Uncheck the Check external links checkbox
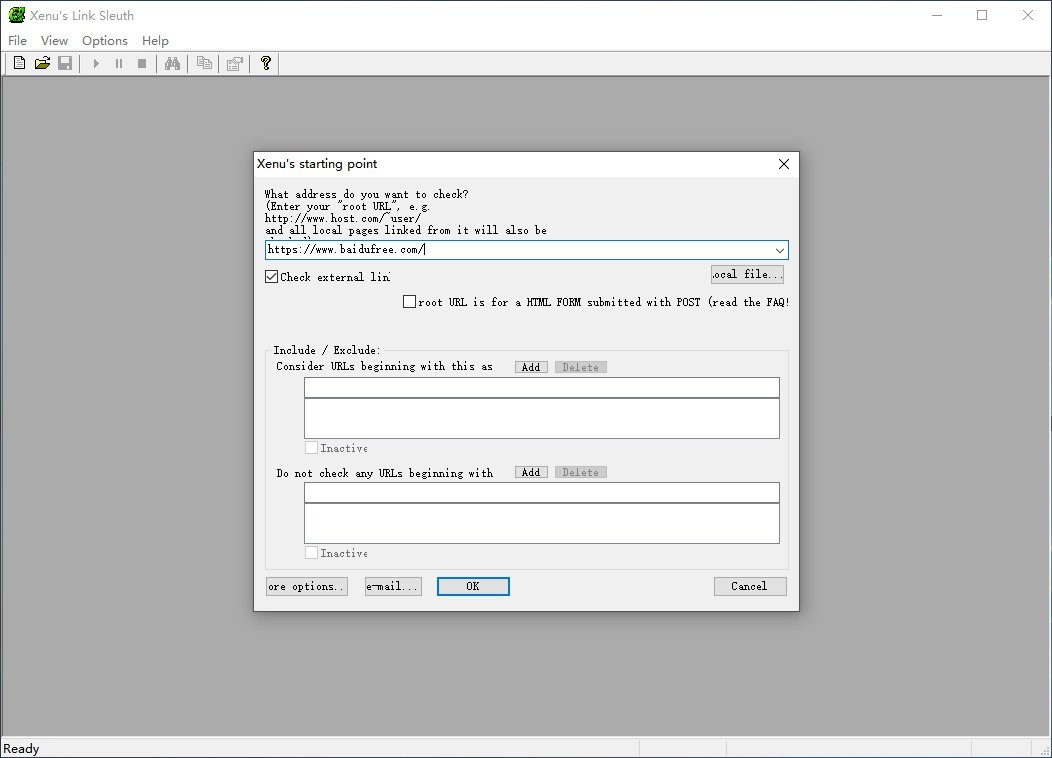This screenshot has width=1052, height=758. pos(271,277)
